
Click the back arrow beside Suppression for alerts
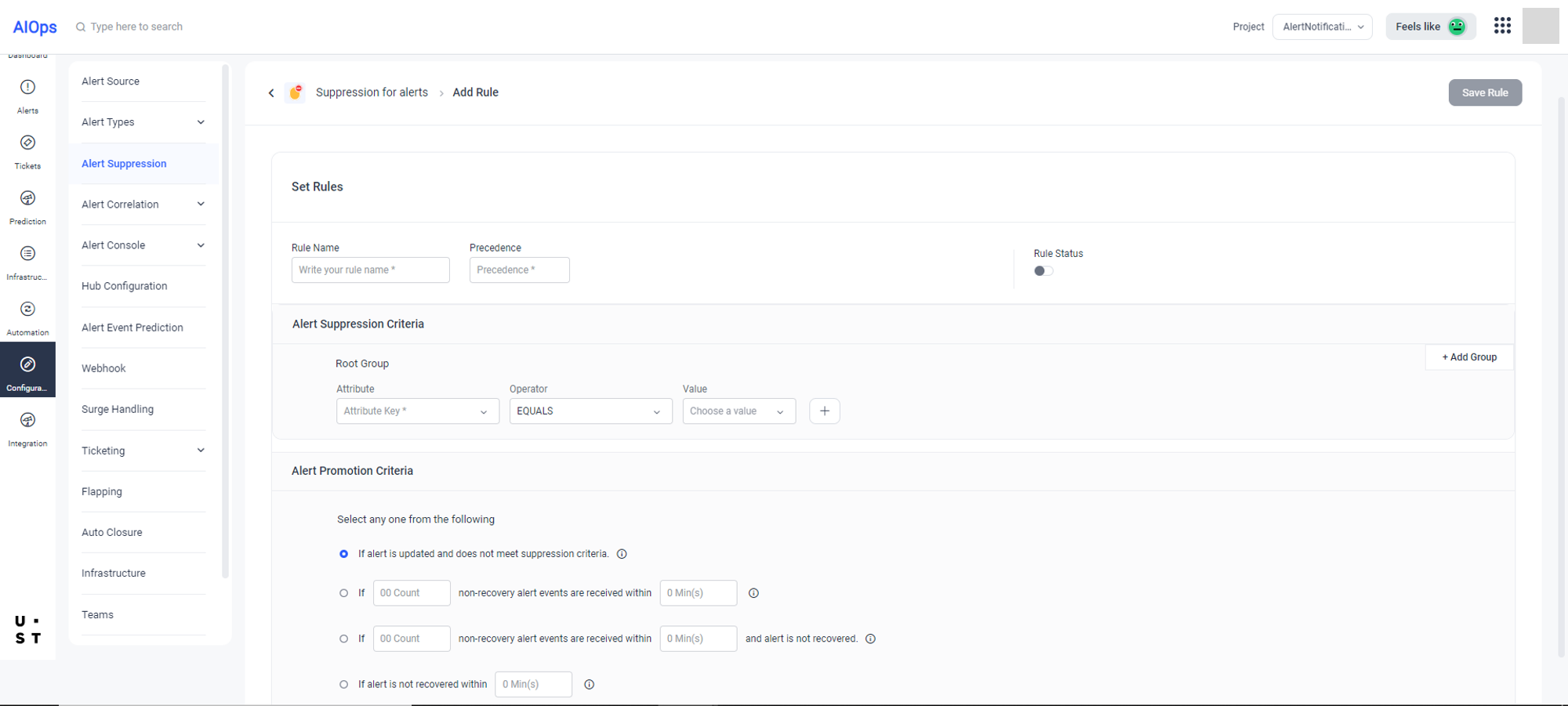click(271, 93)
